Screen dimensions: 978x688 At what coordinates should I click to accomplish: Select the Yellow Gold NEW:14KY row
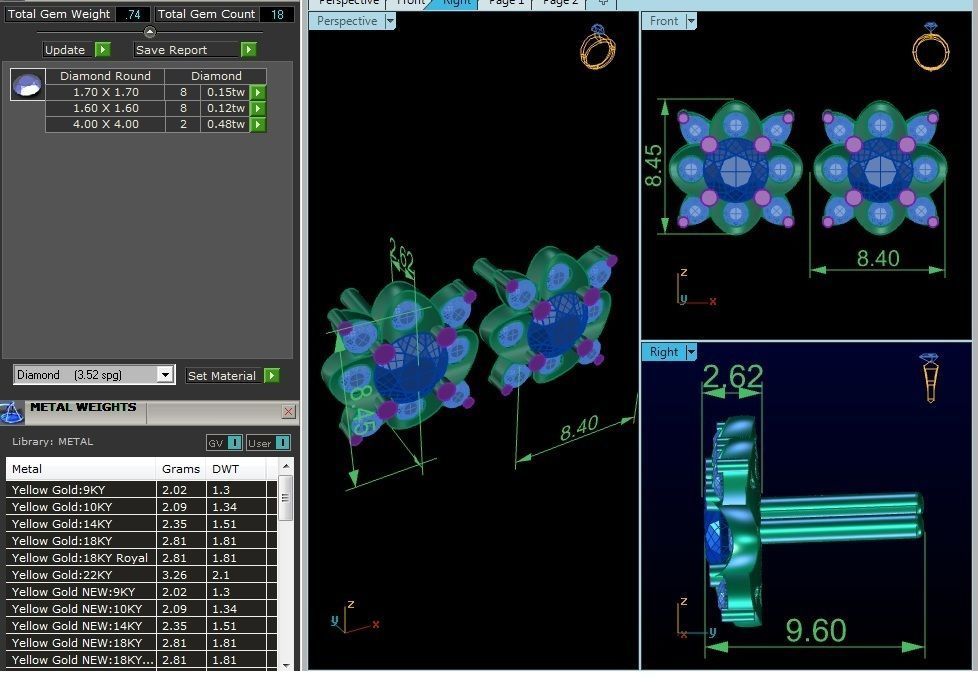[x=141, y=626]
